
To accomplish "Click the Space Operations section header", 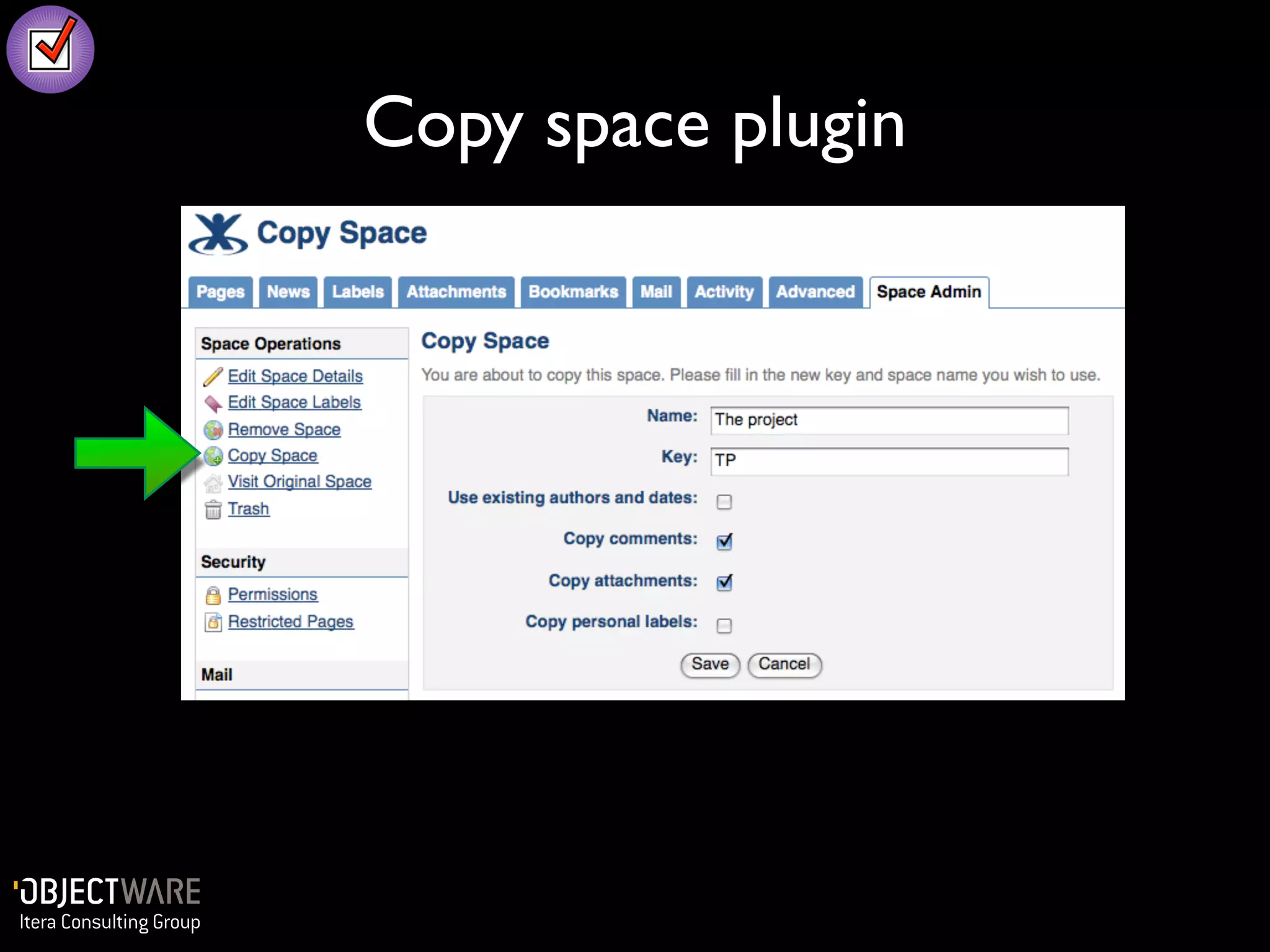I will (301, 344).
